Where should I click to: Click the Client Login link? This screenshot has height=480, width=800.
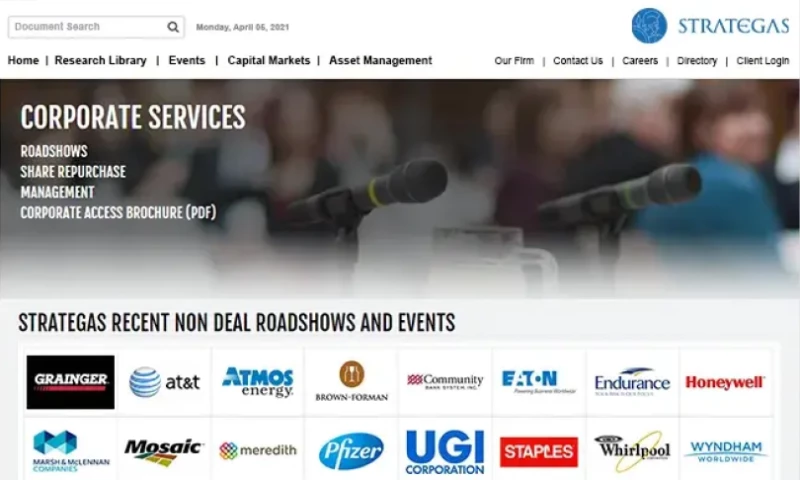point(762,61)
